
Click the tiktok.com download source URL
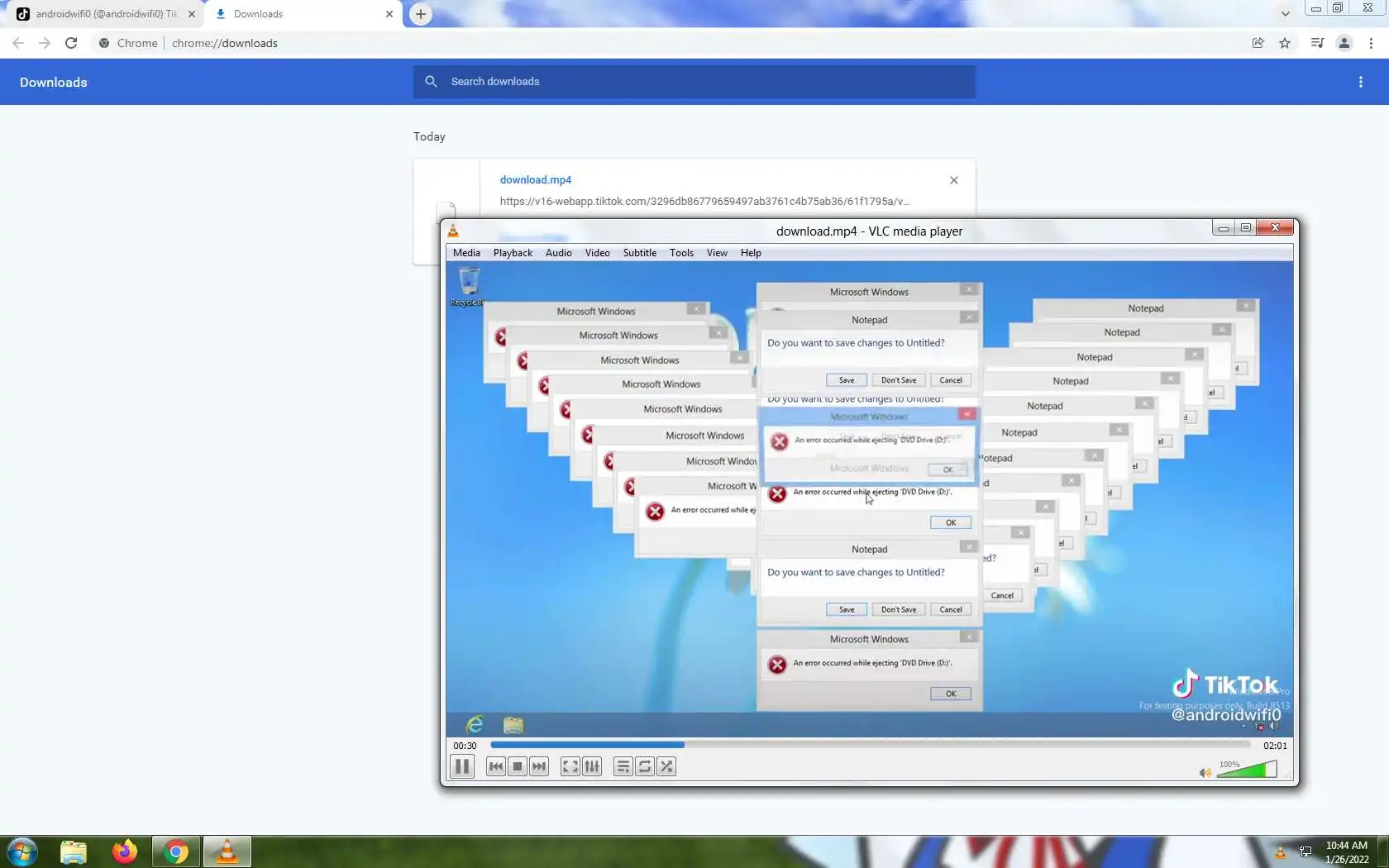click(x=704, y=201)
